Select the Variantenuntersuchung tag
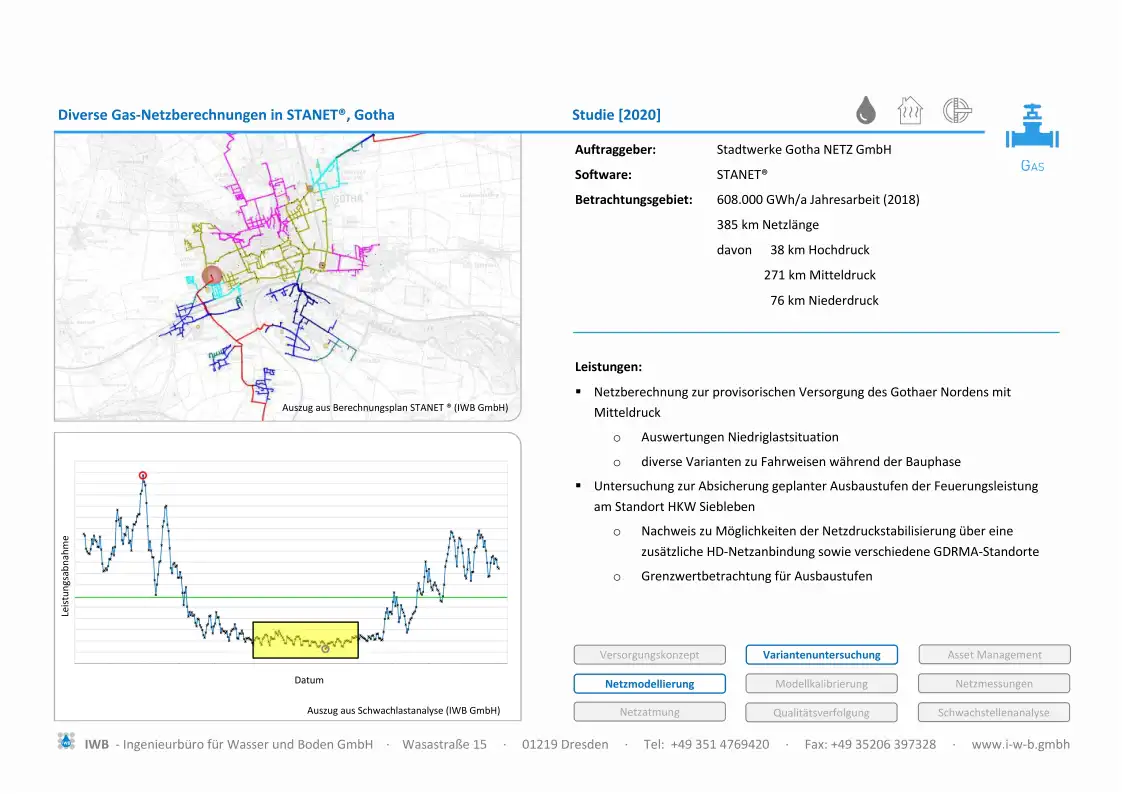 [821, 655]
